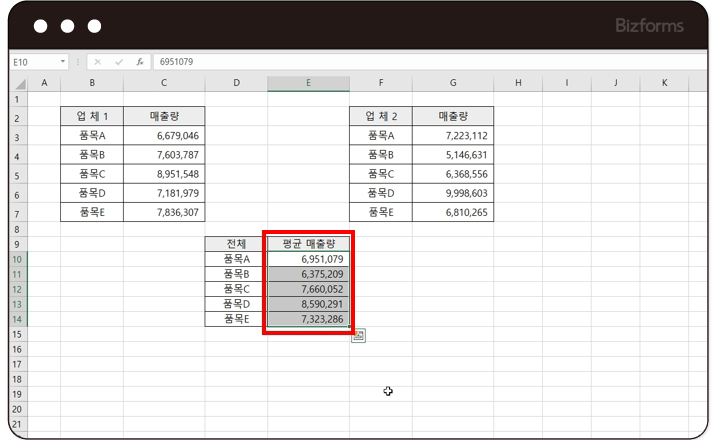Click the Name Box showing E10
Viewport: 715px width, 440px height.
pyautogui.click(x=34, y=62)
